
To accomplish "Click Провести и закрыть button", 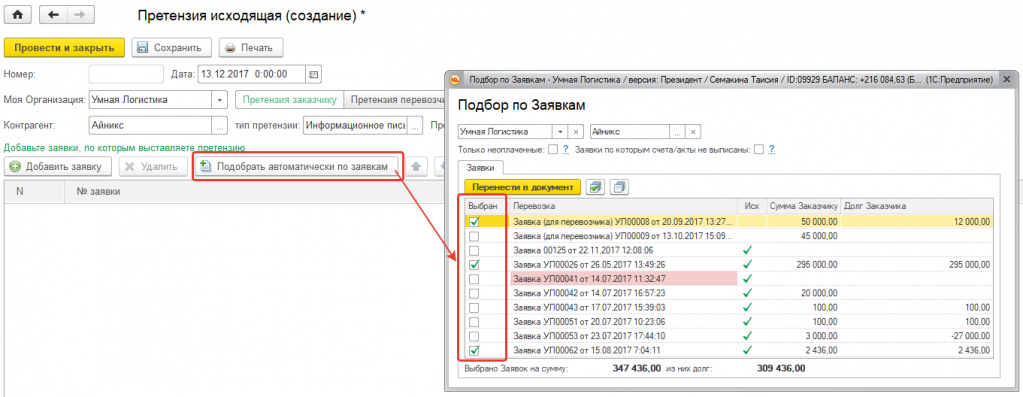I will click(65, 48).
